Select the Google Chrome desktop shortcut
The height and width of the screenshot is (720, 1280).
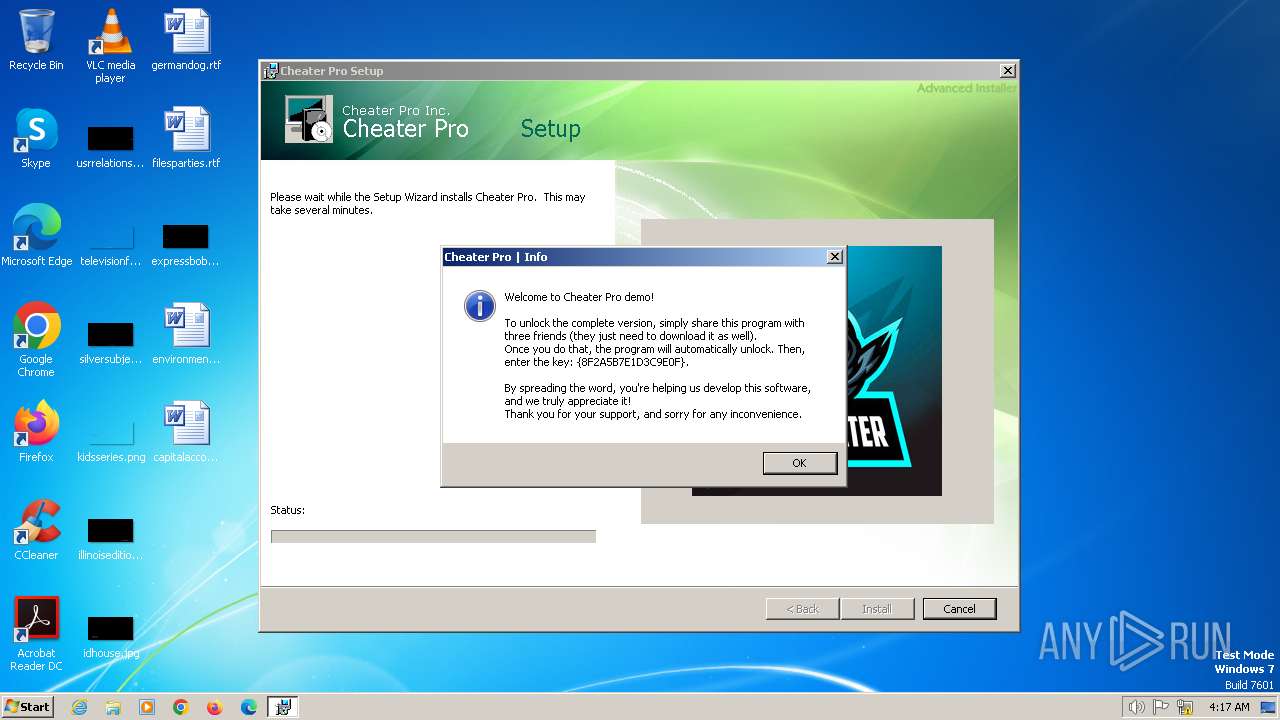36,340
